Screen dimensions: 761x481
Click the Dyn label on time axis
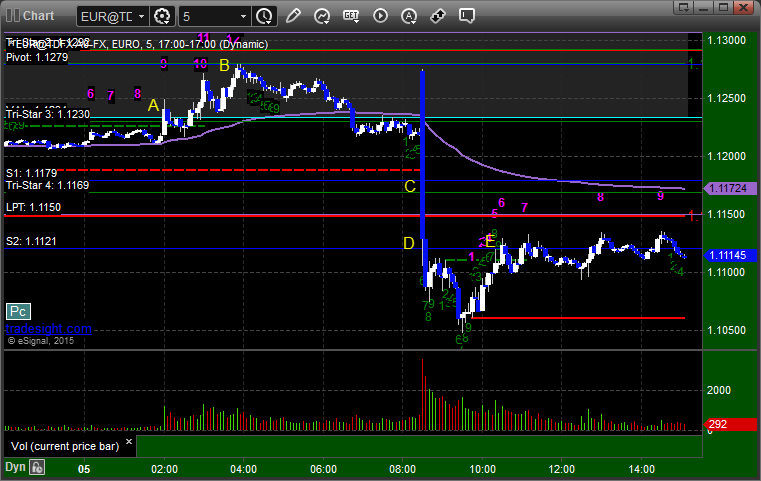coord(15,467)
